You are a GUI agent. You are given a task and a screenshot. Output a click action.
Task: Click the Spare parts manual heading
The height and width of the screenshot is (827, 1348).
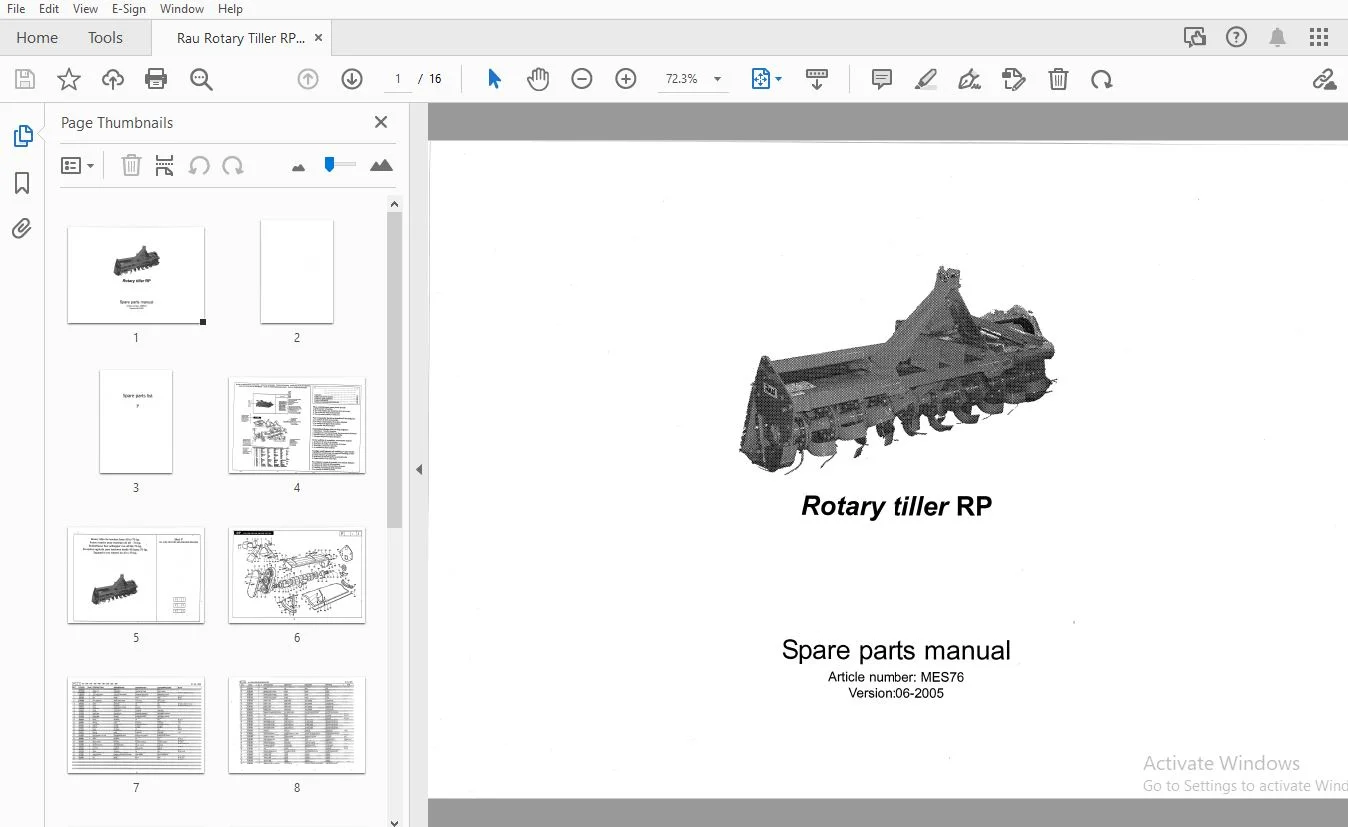point(896,650)
